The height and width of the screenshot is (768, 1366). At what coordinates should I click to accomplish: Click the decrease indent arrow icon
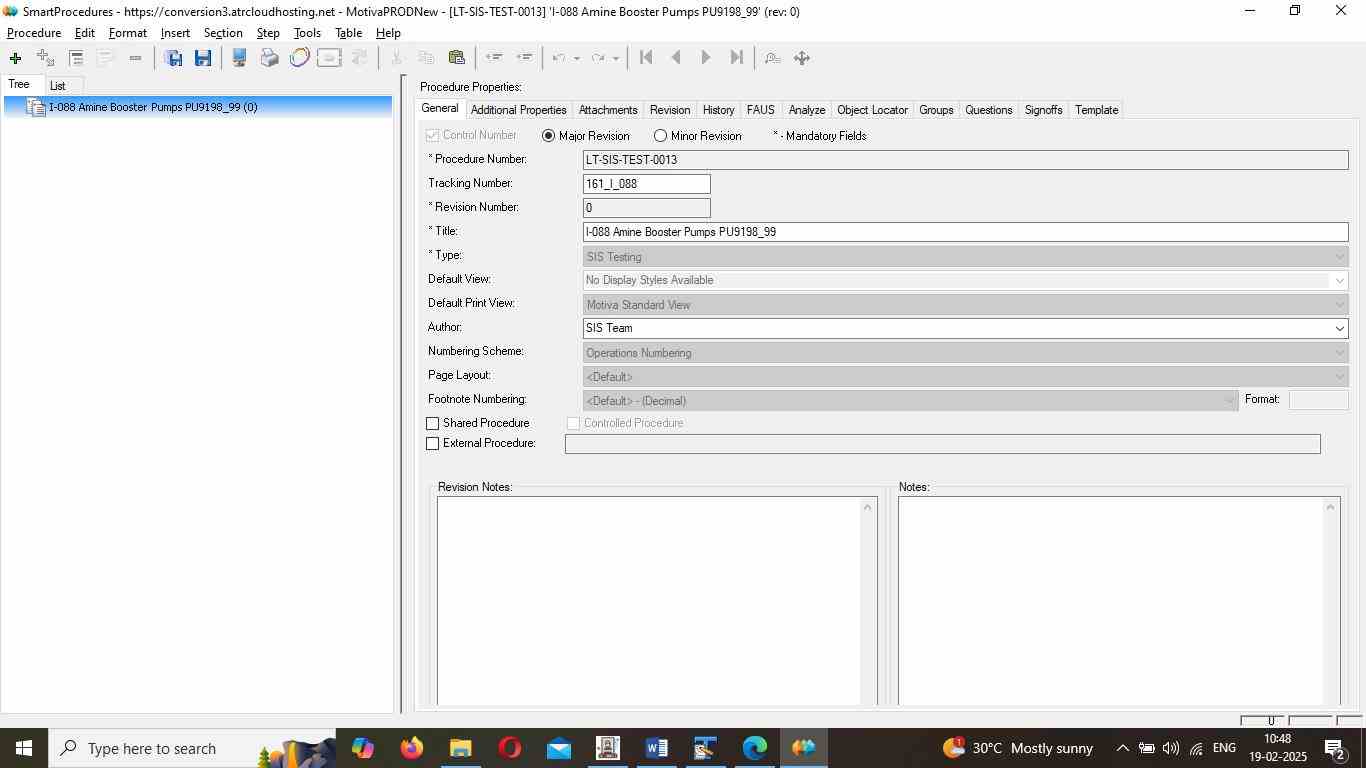click(x=493, y=58)
